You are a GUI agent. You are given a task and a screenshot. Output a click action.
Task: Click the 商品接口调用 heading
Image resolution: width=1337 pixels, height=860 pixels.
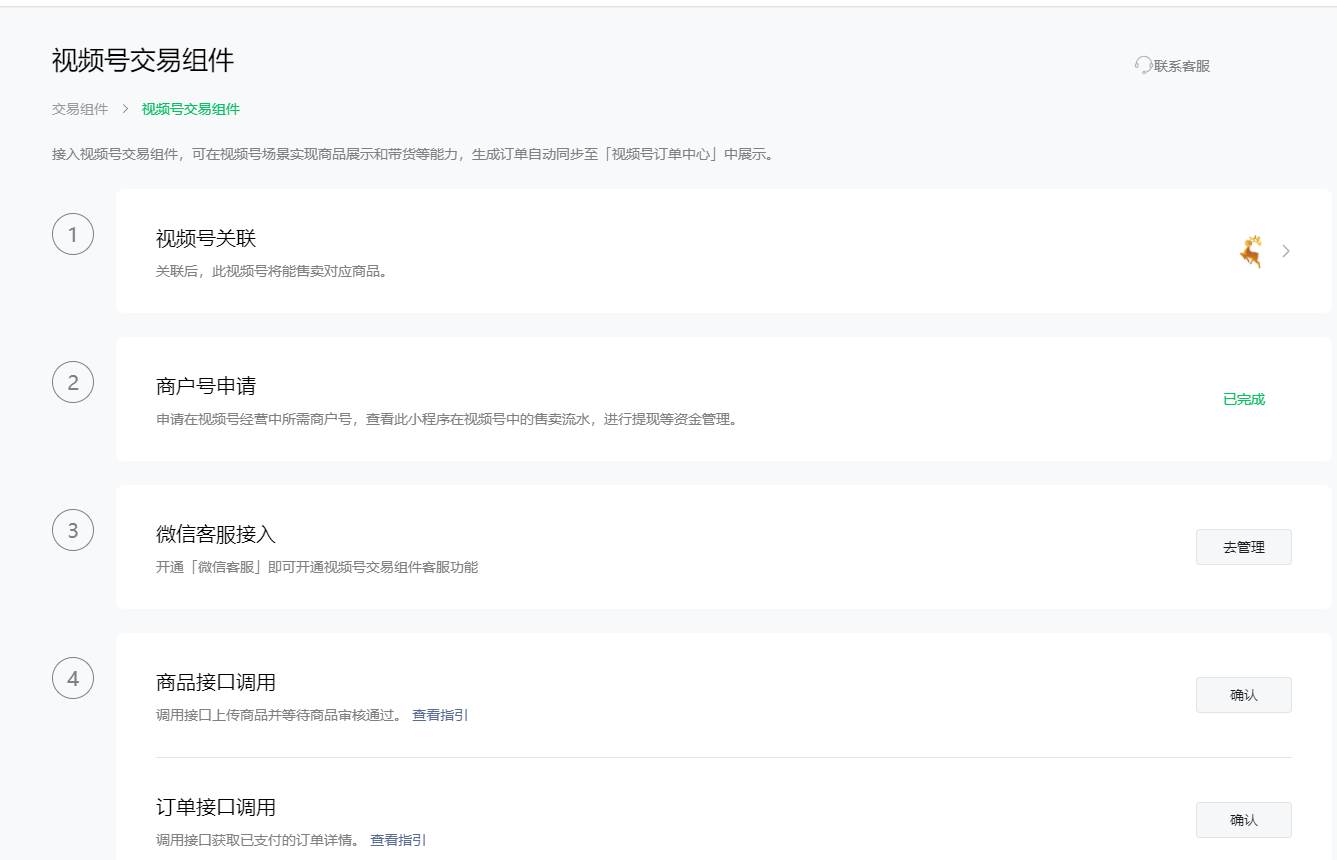click(x=216, y=682)
